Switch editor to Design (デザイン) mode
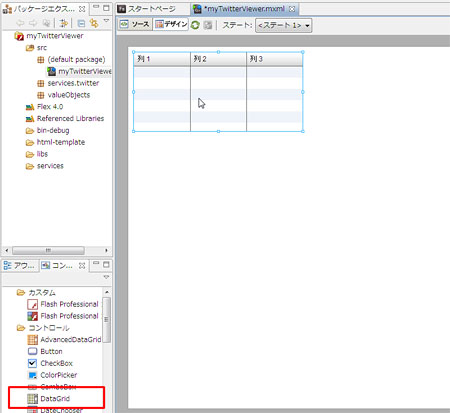The image size is (450, 413). [171, 24]
